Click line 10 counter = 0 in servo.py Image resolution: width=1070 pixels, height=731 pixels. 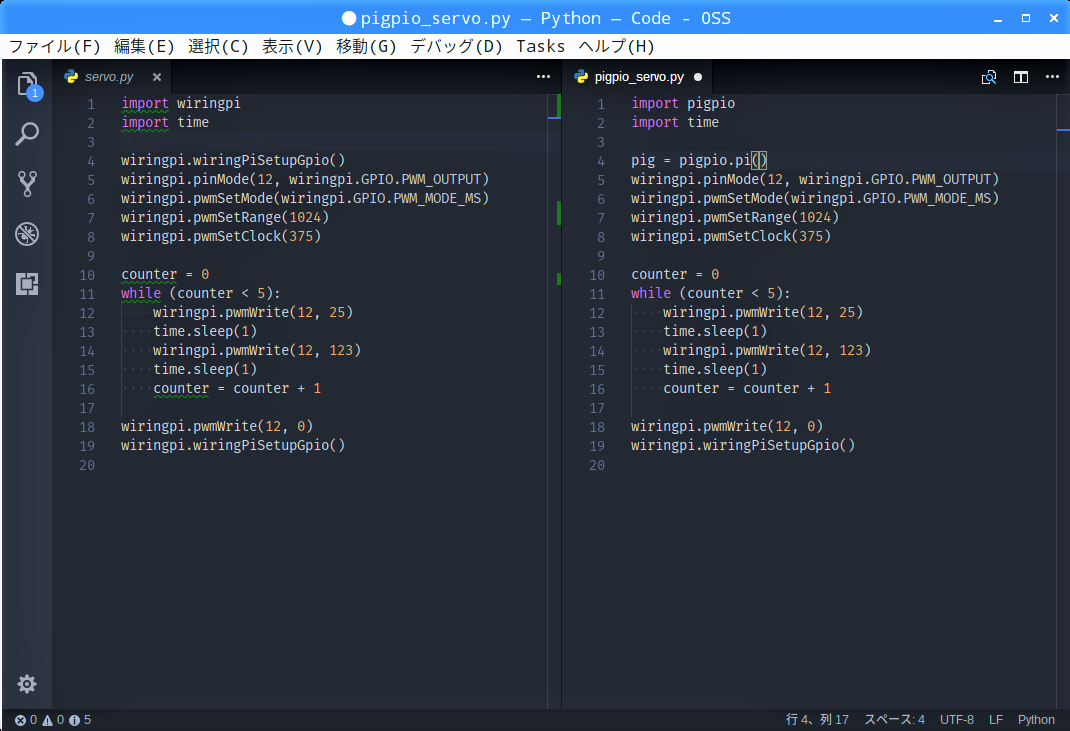pyautogui.click(x=165, y=274)
